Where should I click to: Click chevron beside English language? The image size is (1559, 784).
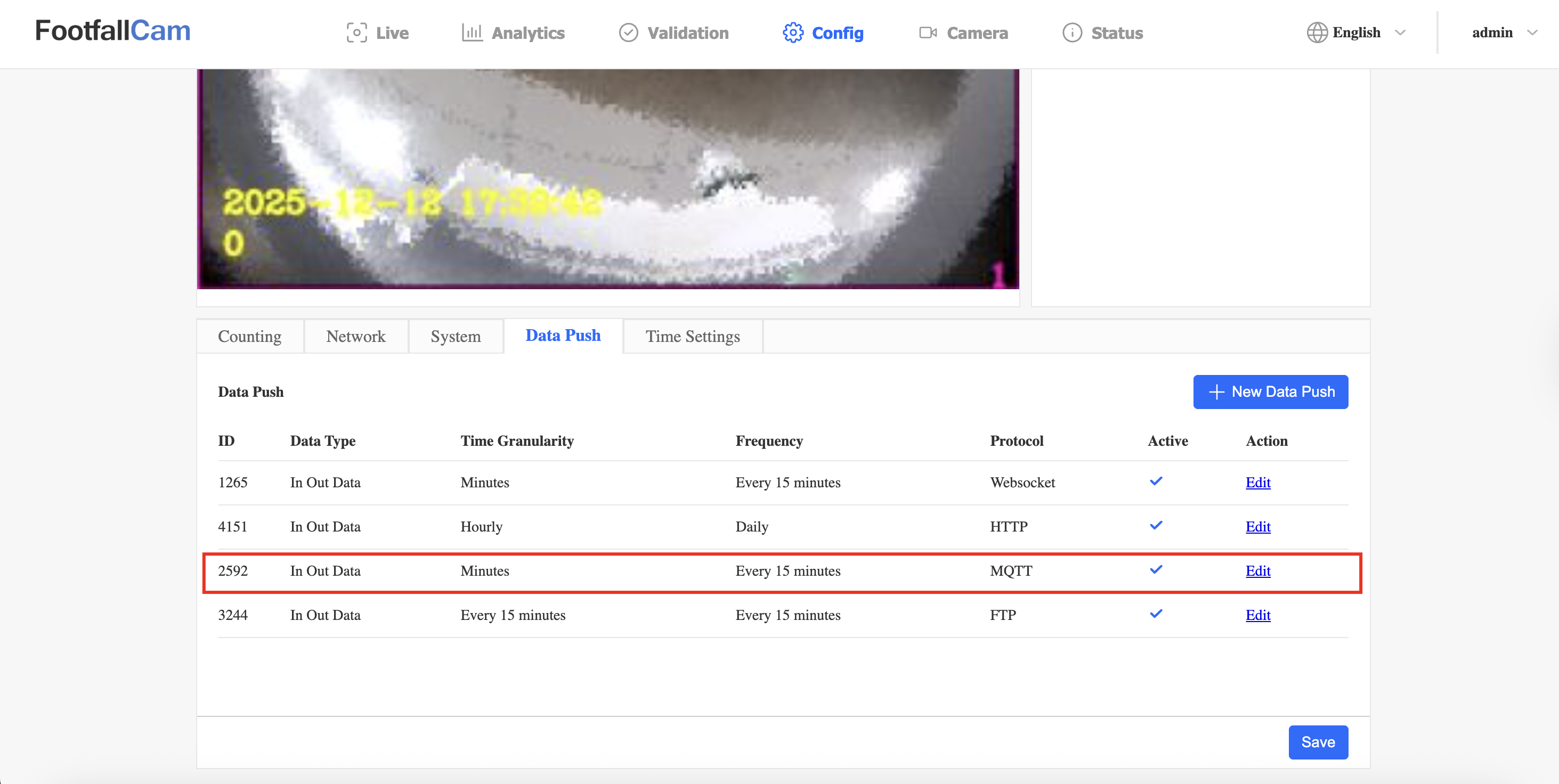[x=1400, y=32]
